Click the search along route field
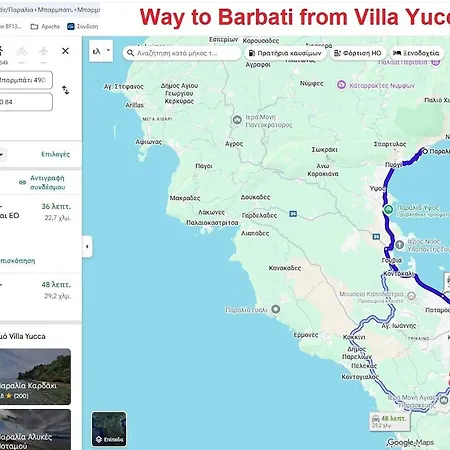Screen dimensions: 450x450 182,53
